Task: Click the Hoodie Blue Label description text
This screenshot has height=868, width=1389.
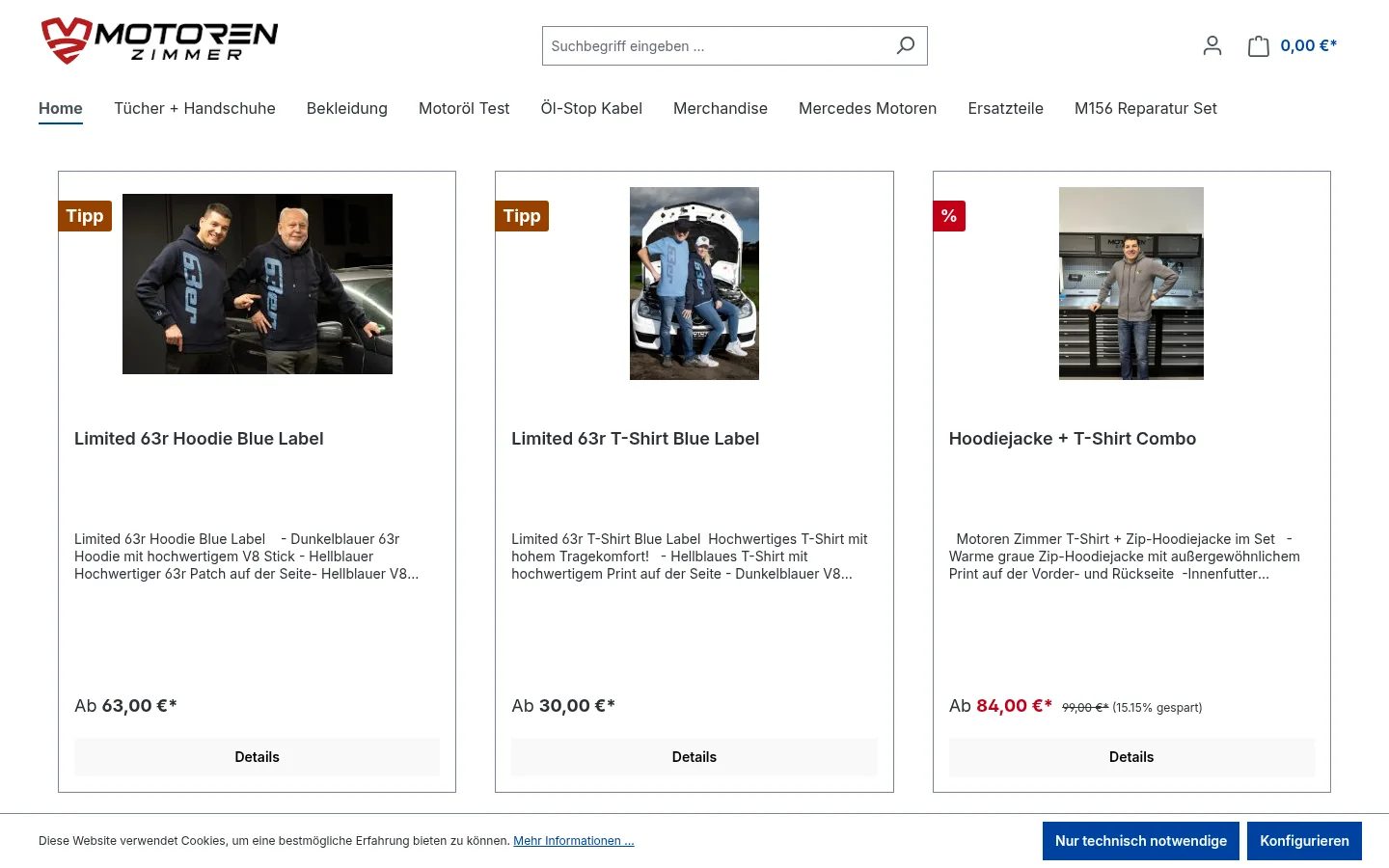Action: tap(247, 556)
